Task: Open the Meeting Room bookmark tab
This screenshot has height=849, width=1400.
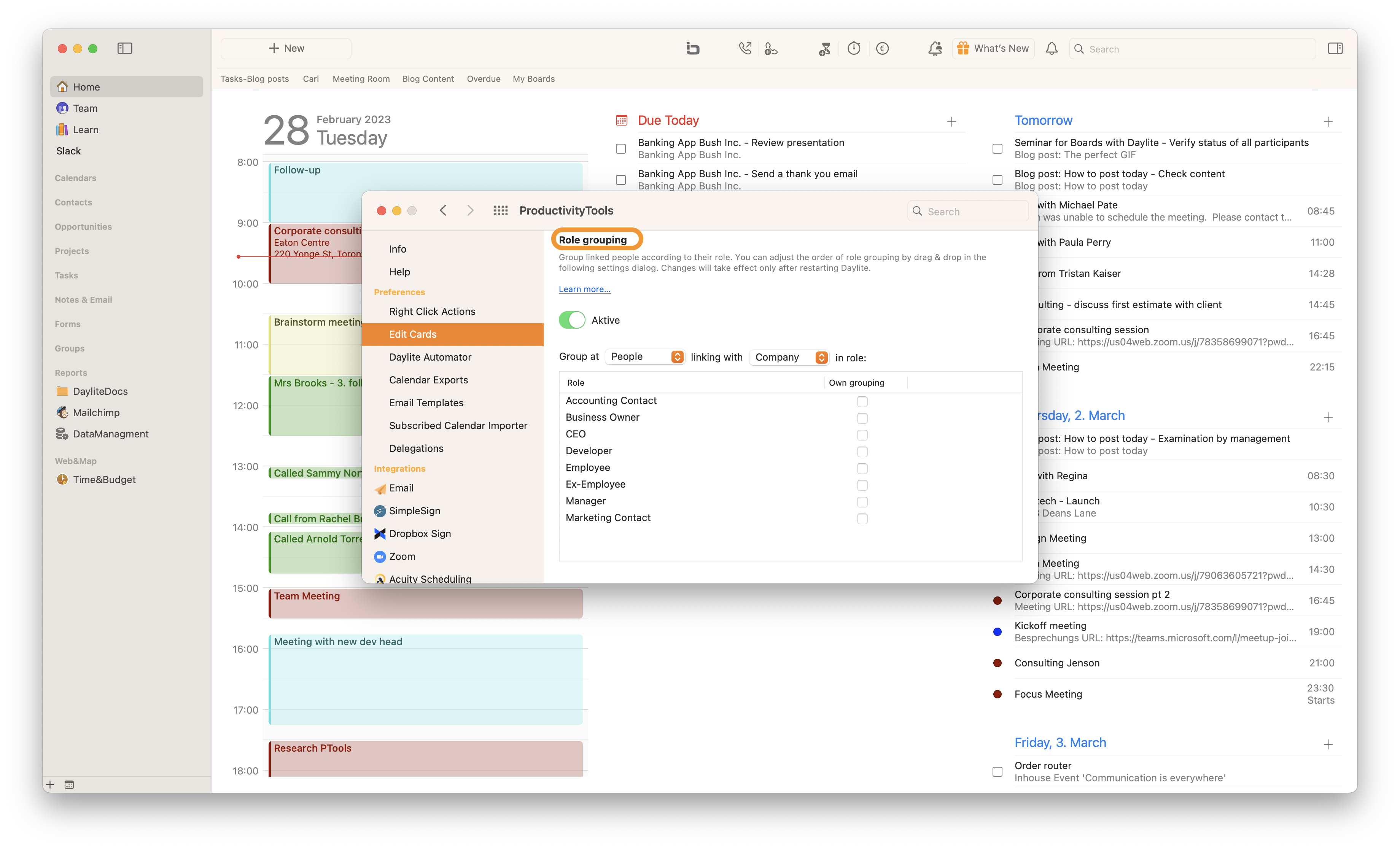Action: 361,79
